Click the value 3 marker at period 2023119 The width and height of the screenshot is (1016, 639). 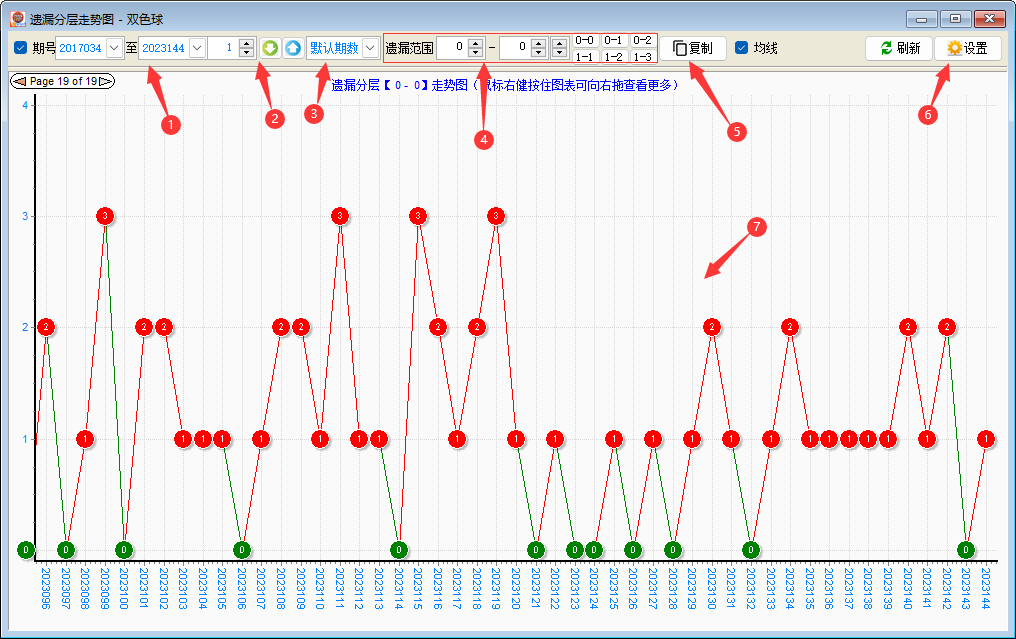click(x=496, y=216)
